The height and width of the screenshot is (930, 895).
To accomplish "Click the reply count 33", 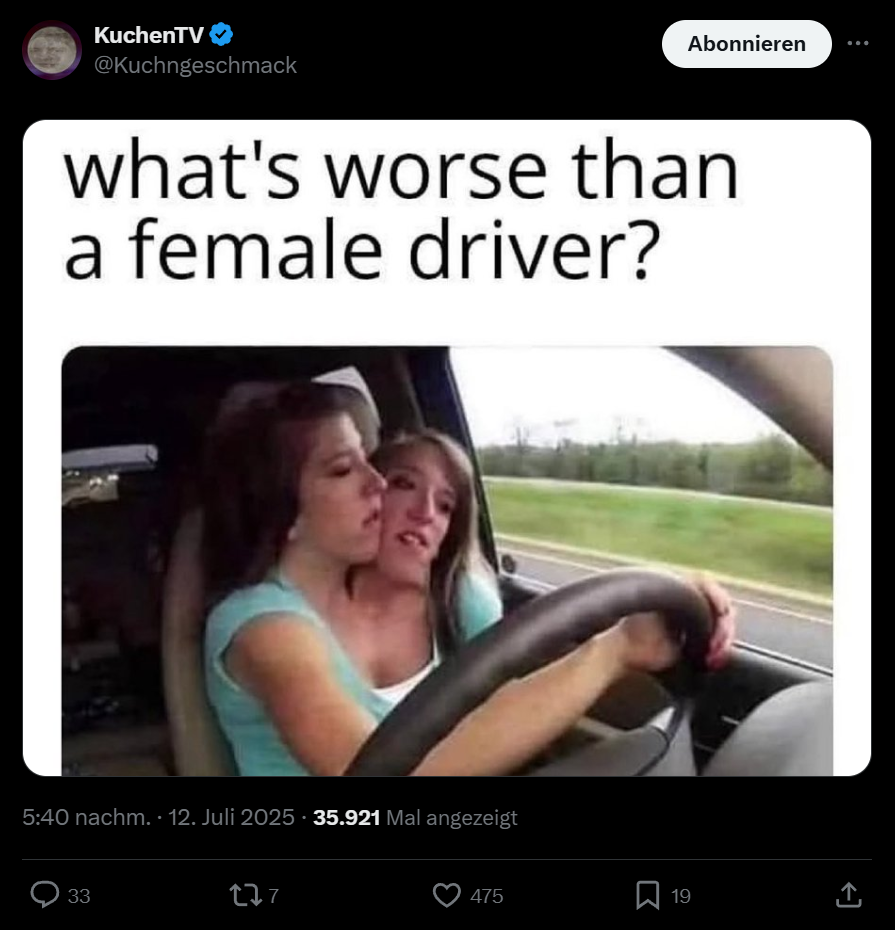I will [79, 896].
